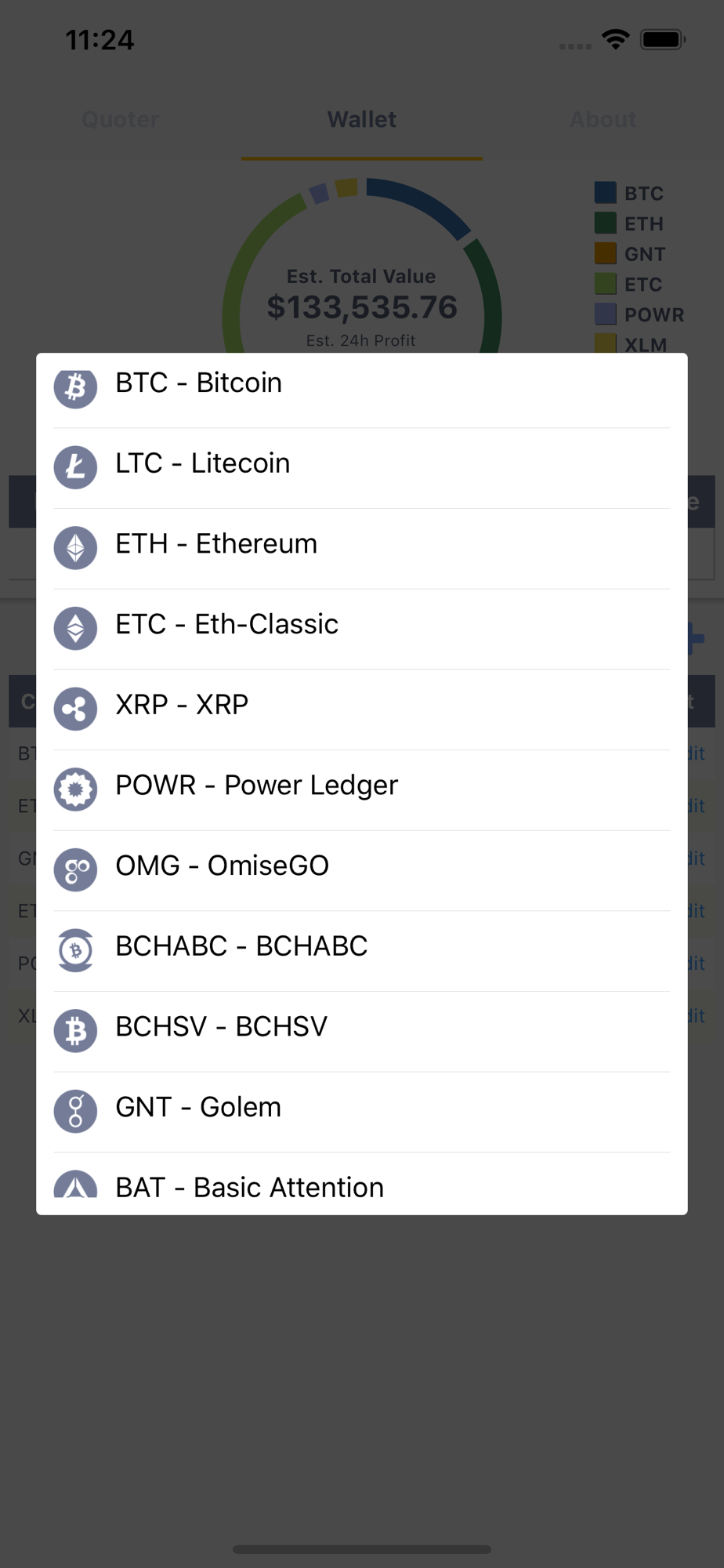Image resolution: width=724 pixels, height=1568 pixels.
Task: Click the OmiseGO coin icon
Action: (x=75, y=869)
